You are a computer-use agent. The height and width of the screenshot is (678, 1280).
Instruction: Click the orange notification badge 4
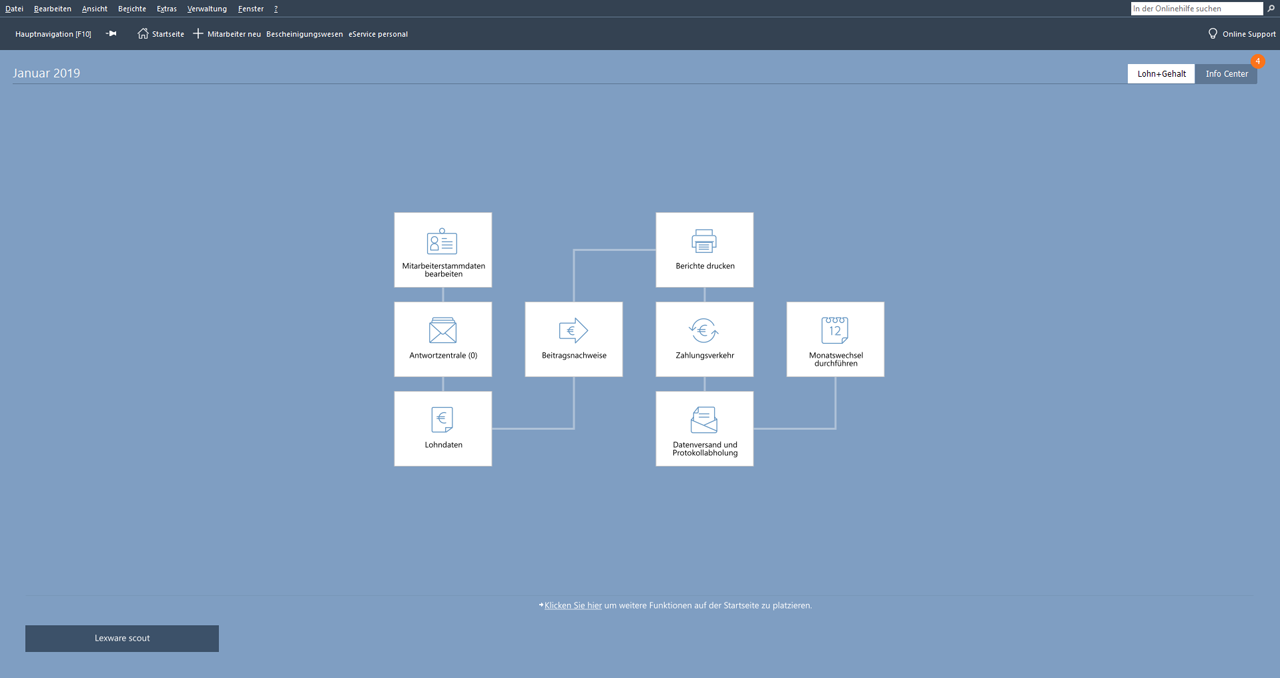click(1258, 61)
